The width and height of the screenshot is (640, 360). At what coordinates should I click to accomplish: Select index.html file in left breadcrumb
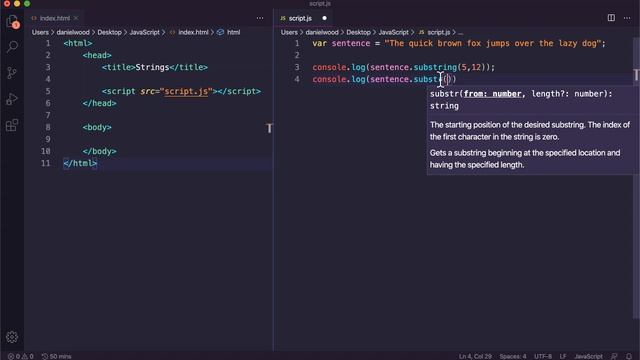(x=193, y=32)
